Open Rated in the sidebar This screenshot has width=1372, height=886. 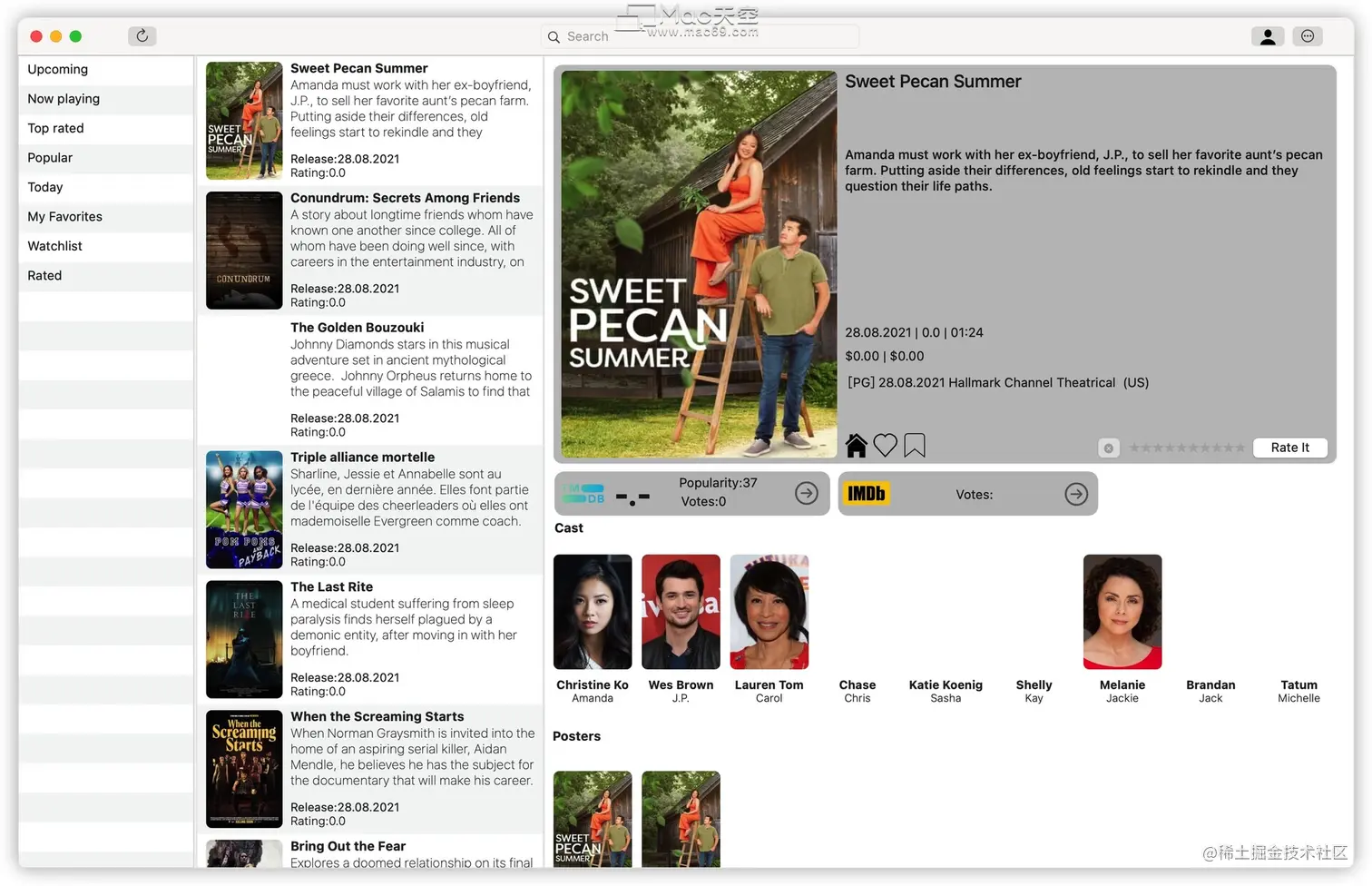pos(105,276)
